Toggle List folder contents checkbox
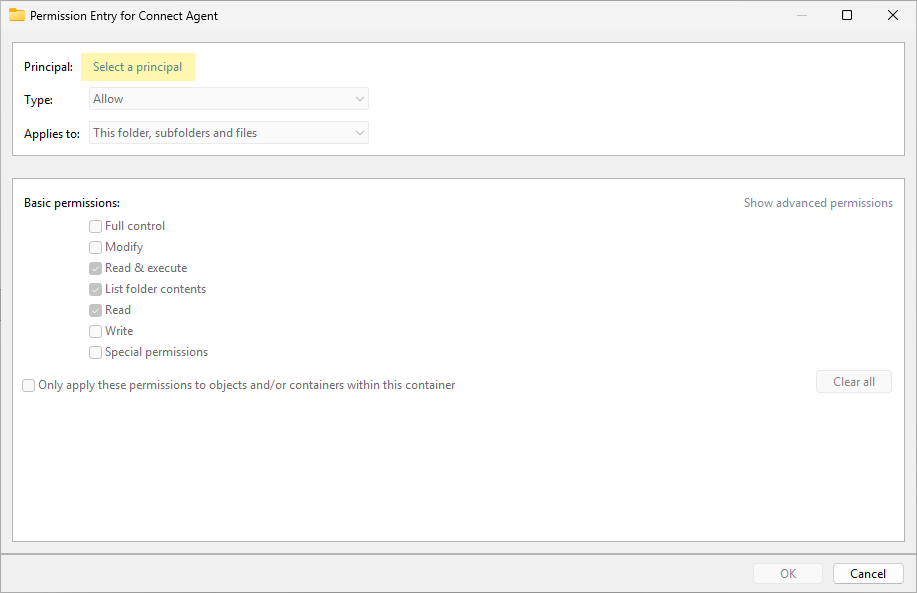The height and width of the screenshot is (593, 917). [x=96, y=289]
